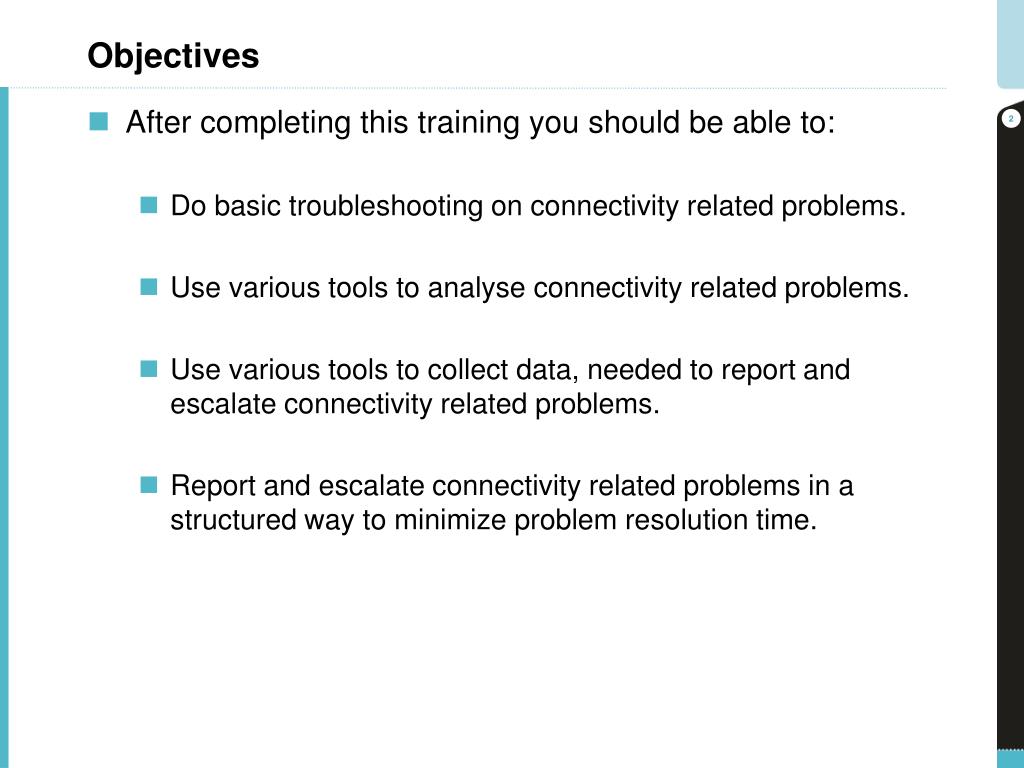
Task: Click the line "structured way to minimize problem resolution"
Action: [x=494, y=520]
